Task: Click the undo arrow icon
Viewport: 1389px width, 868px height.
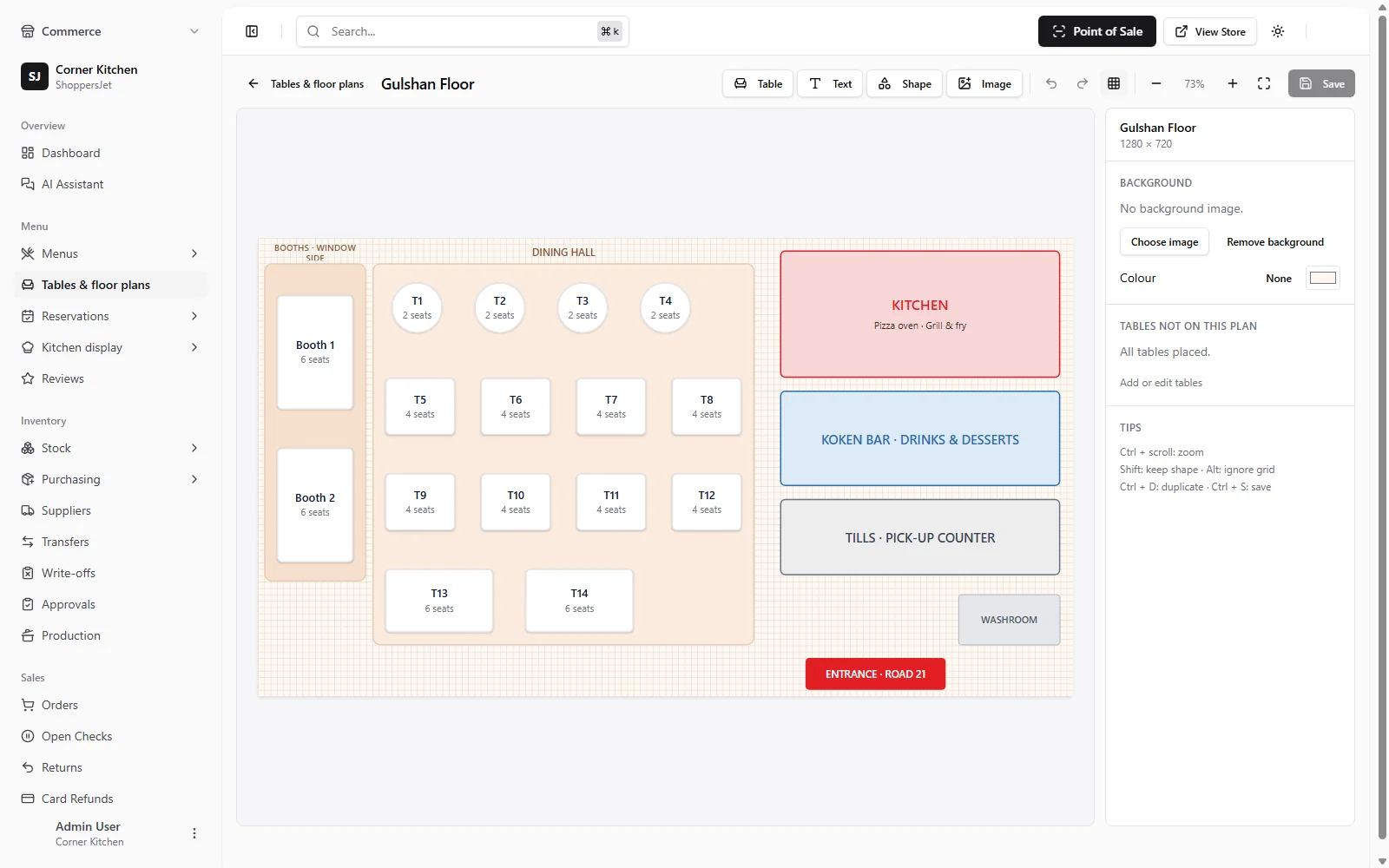Action: pyautogui.click(x=1051, y=83)
